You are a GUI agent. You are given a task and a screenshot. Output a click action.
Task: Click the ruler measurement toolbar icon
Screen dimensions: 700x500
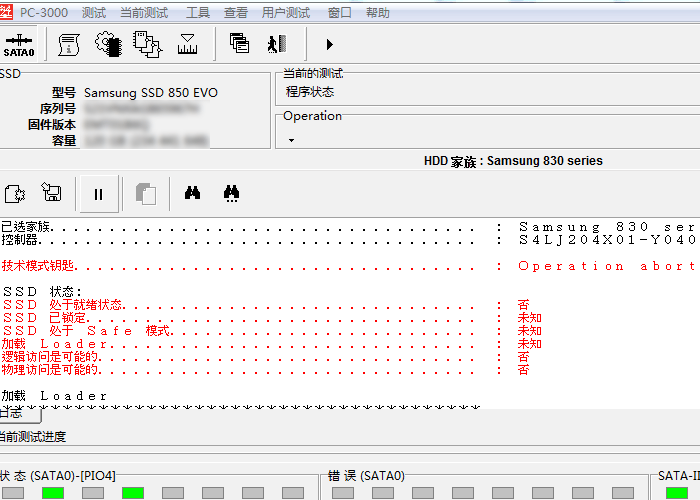click(x=187, y=44)
